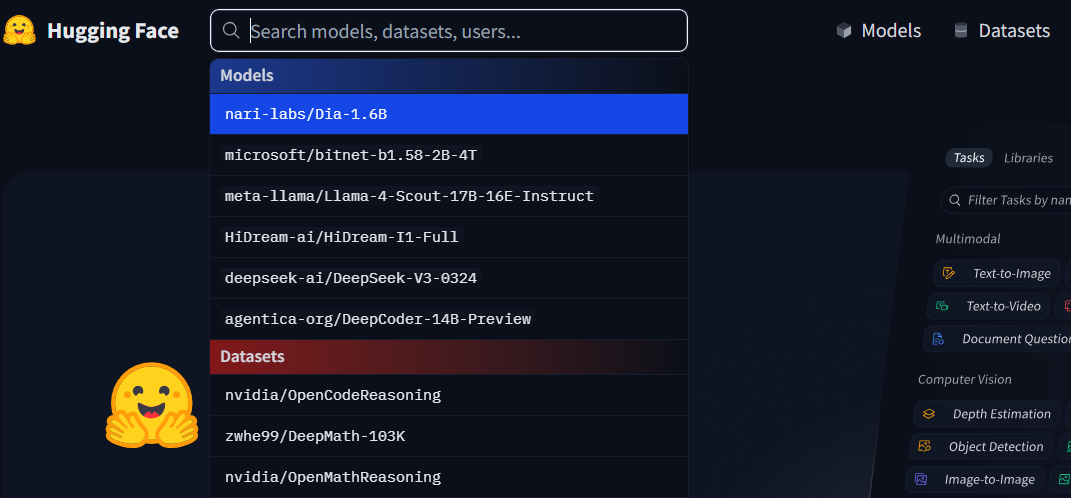This screenshot has width=1071, height=498.
Task: Click the Document Question task icon
Action: point(938,339)
